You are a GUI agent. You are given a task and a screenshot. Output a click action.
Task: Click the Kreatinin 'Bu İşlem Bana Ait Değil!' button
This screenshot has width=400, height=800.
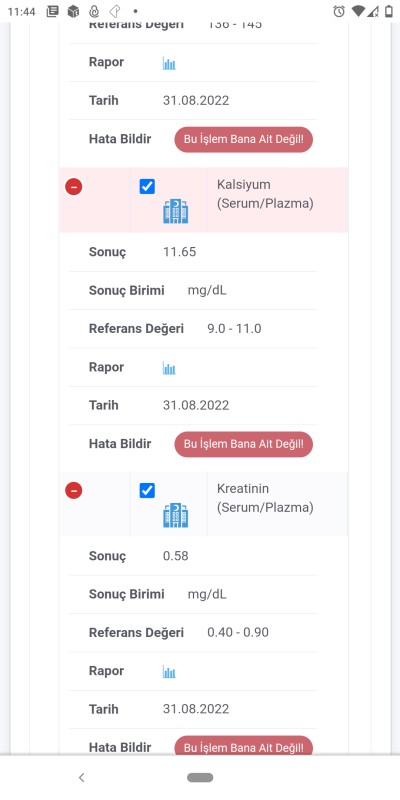click(x=243, y=745)
